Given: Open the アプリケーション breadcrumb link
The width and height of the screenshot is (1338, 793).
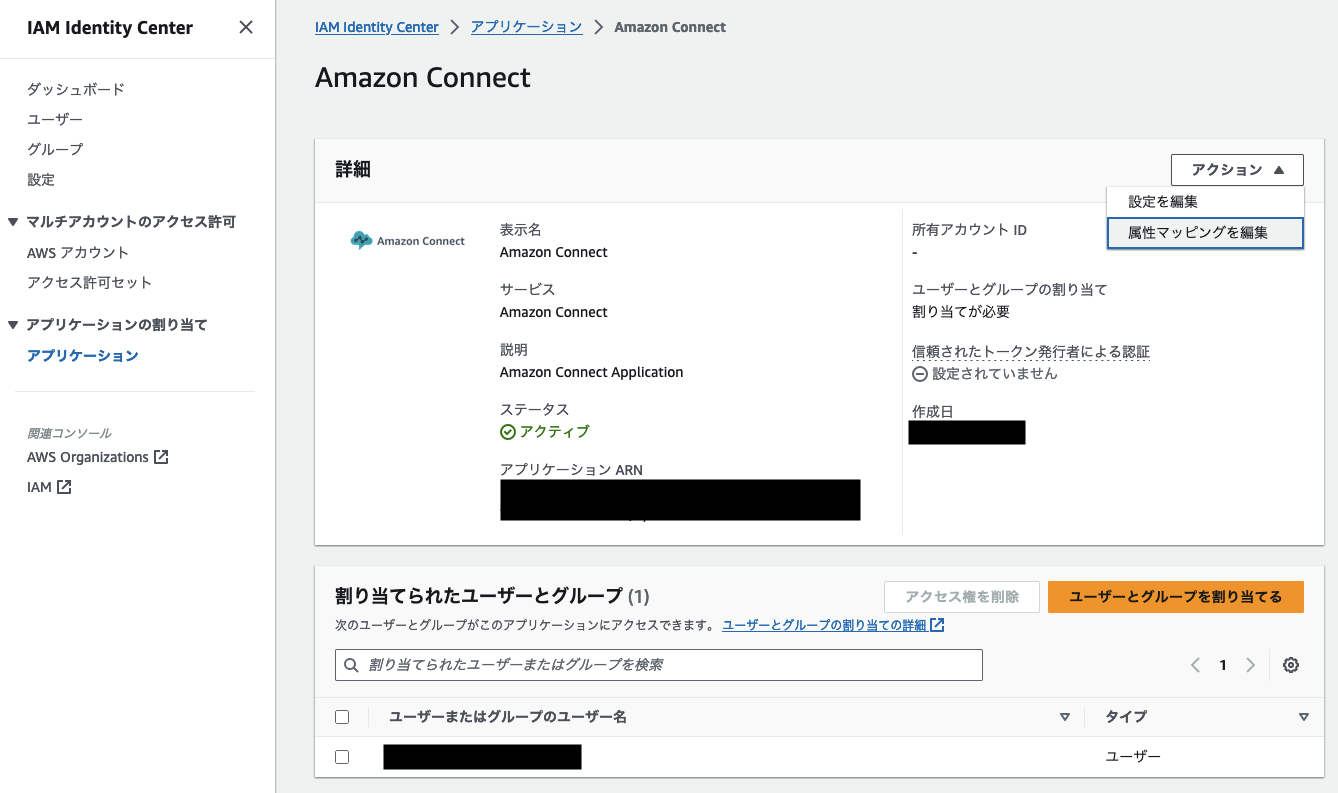Looking at the screenshot, I should tap(526, 27).
